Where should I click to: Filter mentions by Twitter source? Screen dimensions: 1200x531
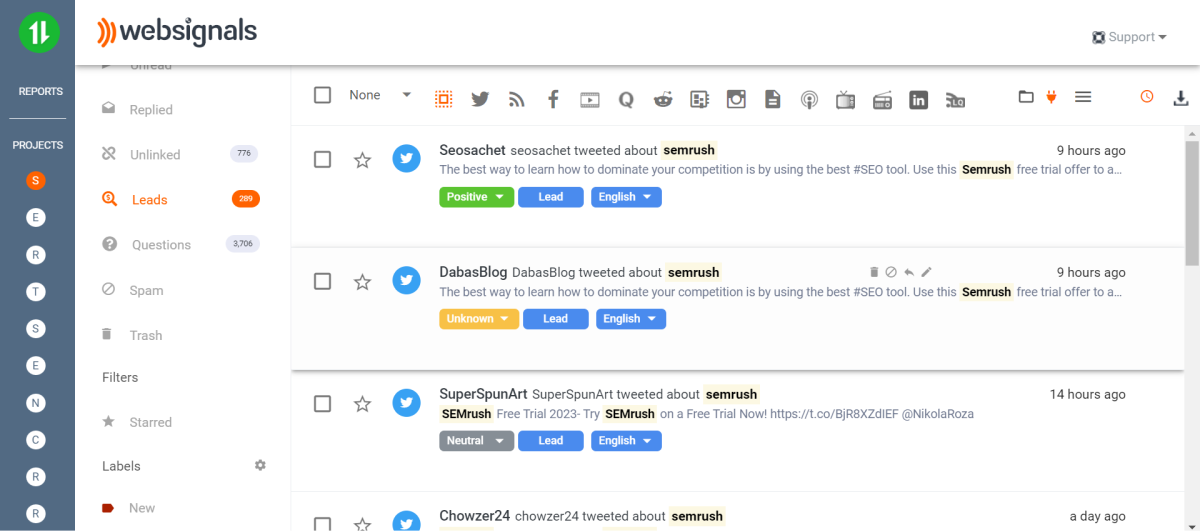[x=480, y=99]
